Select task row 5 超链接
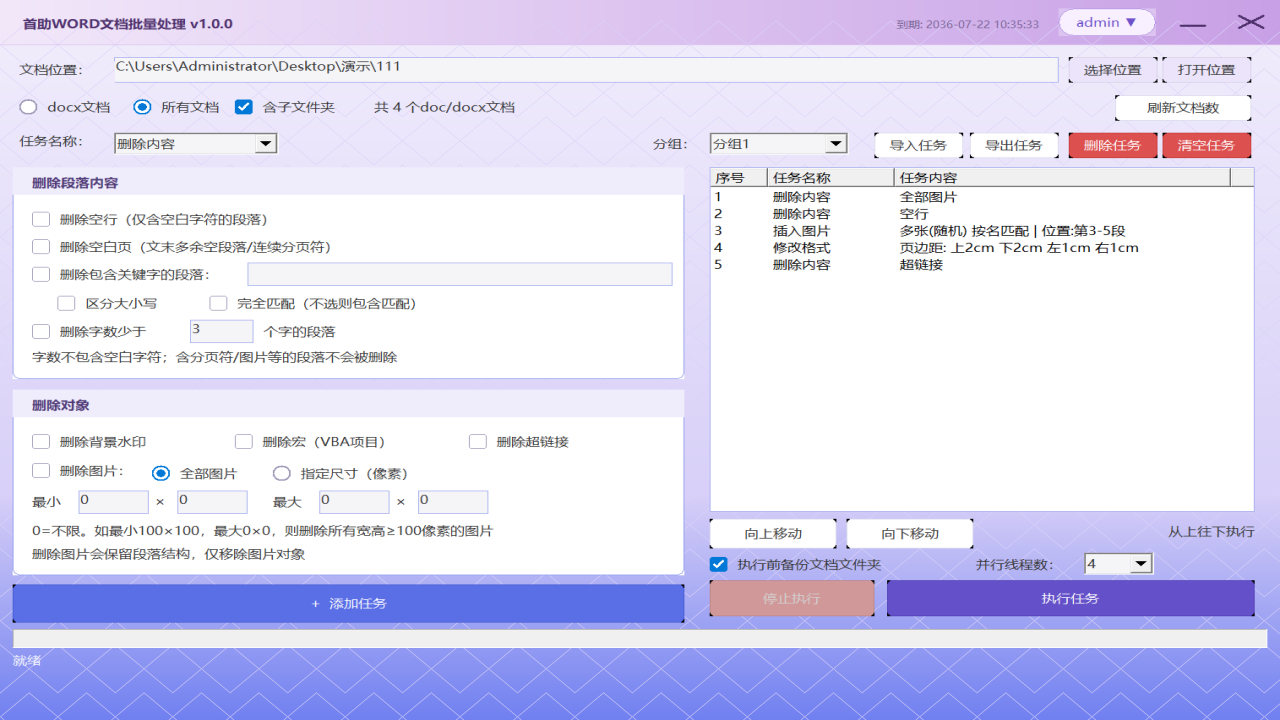The height and width of the screenshot is (720, 1280). point(982,265)
